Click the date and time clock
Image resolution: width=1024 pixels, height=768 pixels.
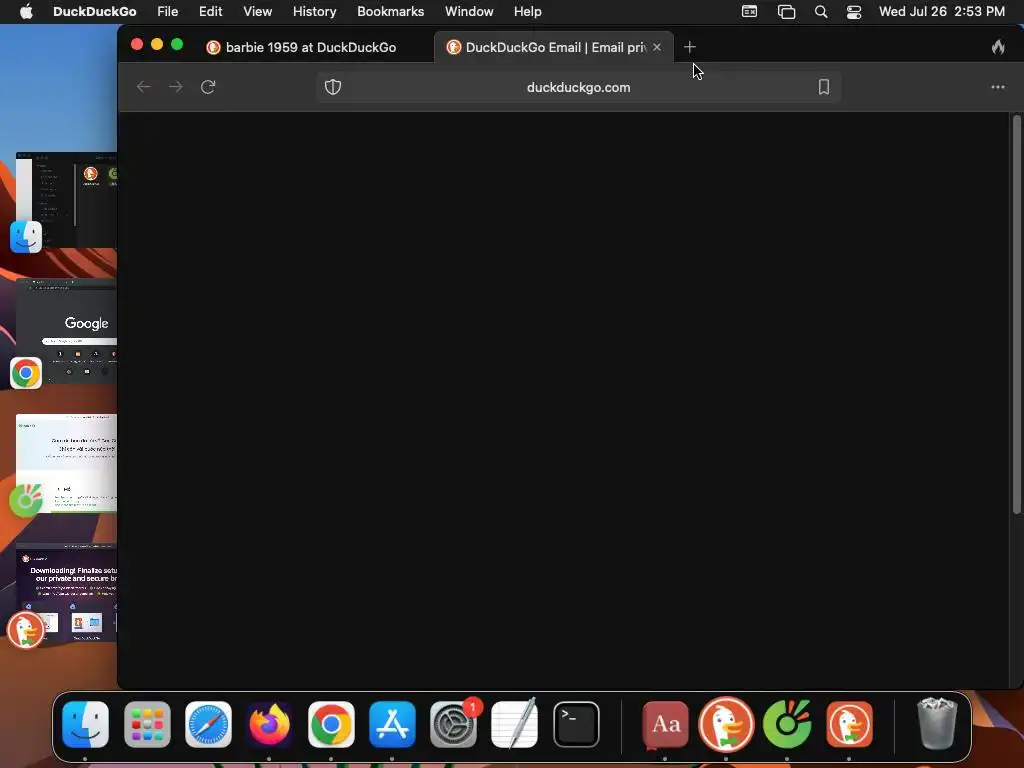(x=942, y=11)
